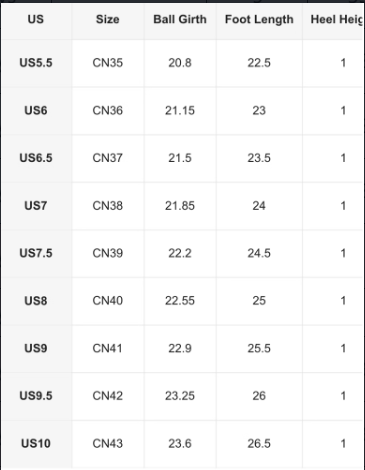
Task: Select the US5.5 row label
Action: point(36,63)
